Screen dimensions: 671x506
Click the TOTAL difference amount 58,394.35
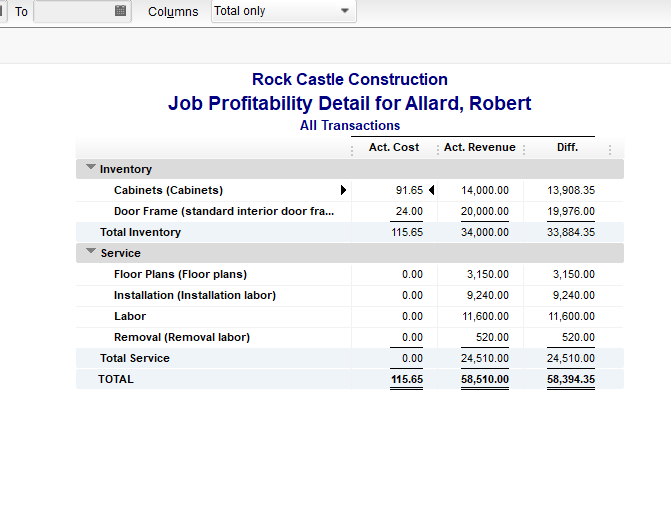click(570, 380)
